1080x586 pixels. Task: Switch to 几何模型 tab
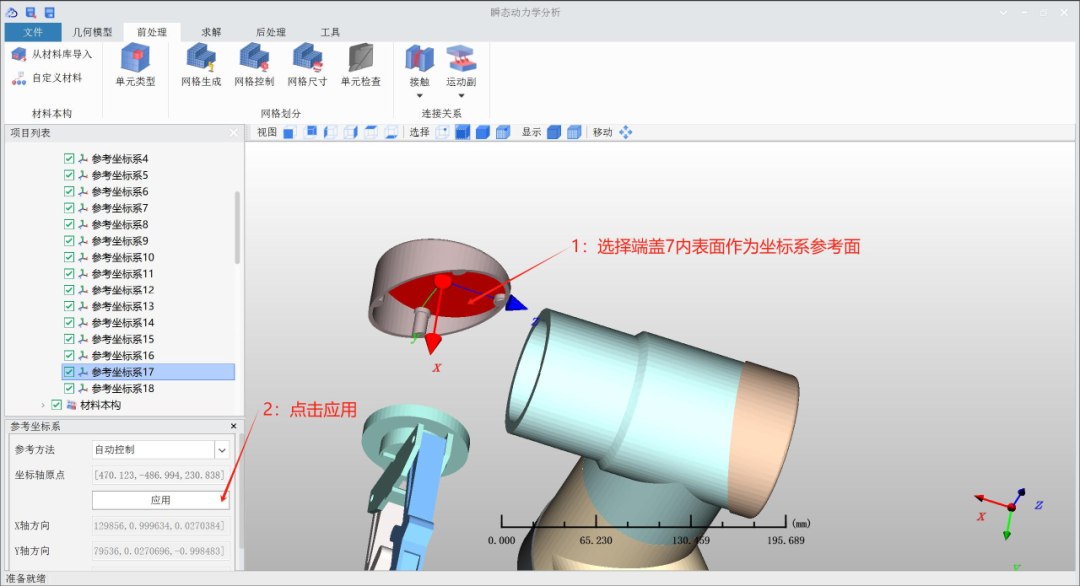[92, 32]
